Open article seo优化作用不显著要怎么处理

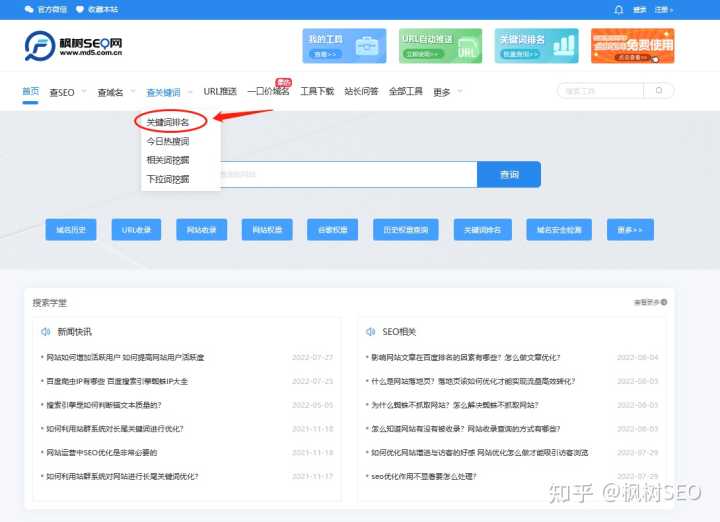click(x=424, y=477)
